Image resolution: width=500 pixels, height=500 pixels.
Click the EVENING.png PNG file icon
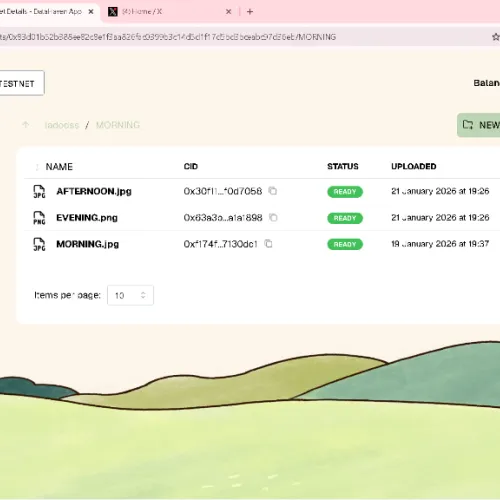pos(39,218)
